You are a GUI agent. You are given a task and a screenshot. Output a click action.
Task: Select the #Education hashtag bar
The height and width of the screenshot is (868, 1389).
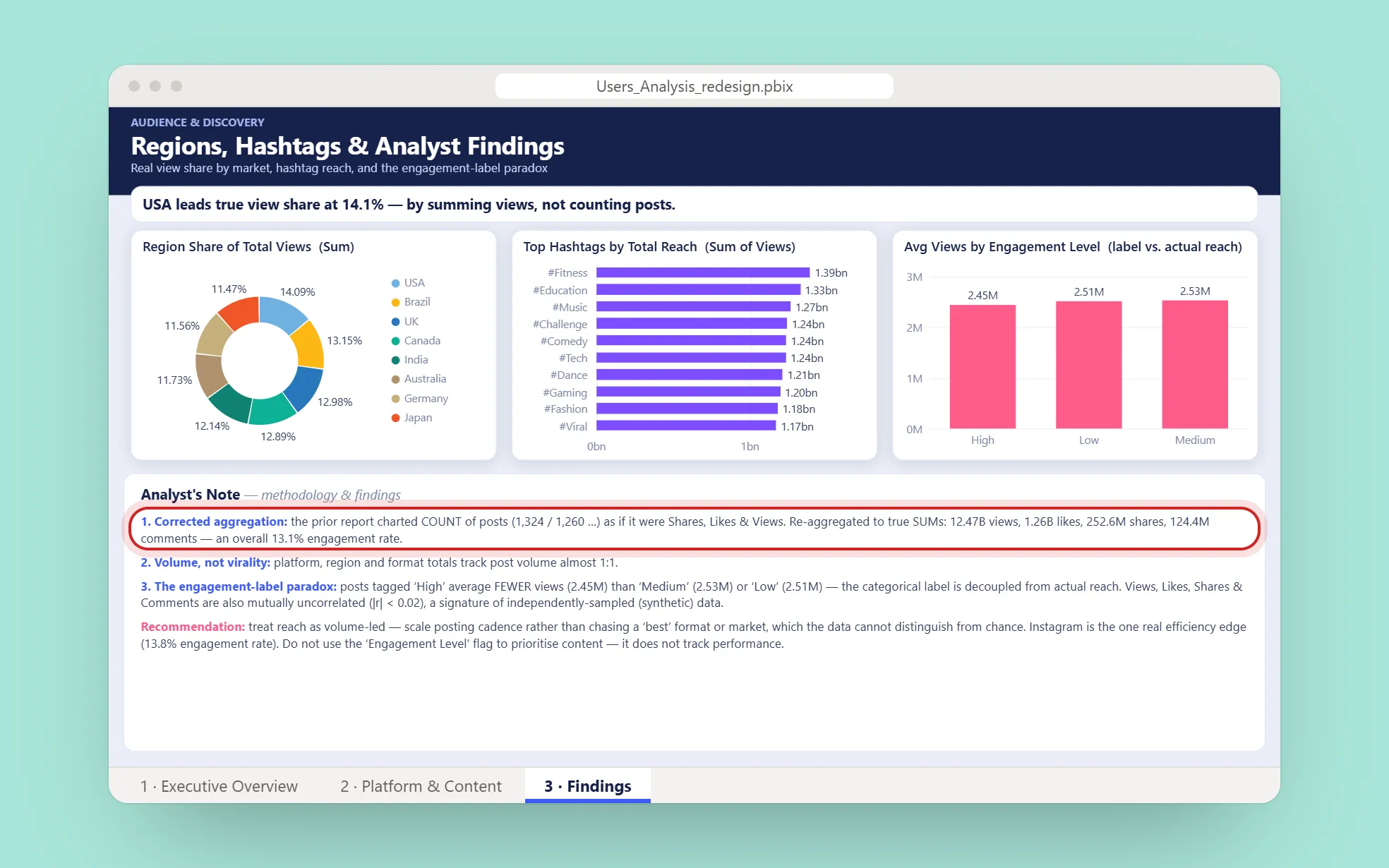(x=698, y=290)
